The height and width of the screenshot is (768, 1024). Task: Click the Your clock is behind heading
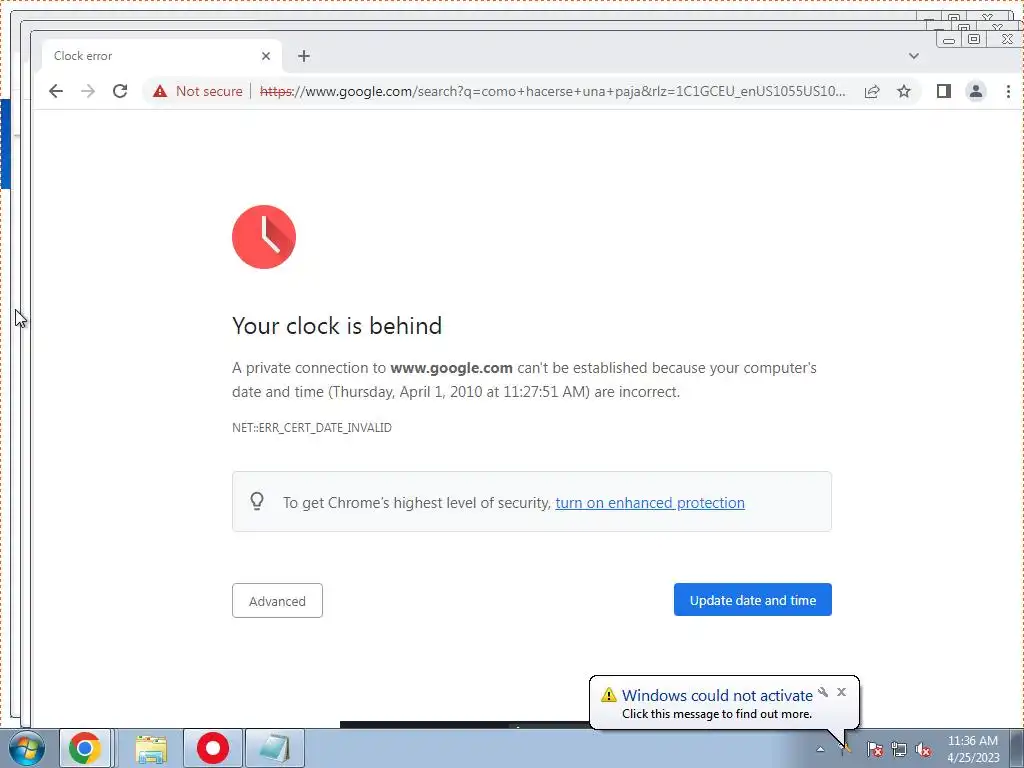tap(337, 325)
